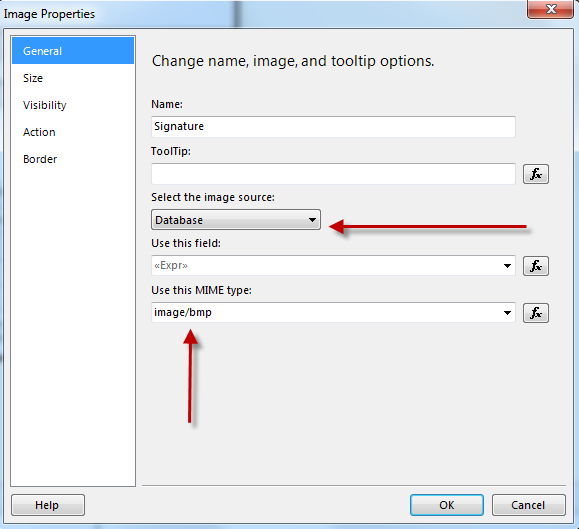Image resolution: width=579 pixels, height=529 pixels.
Task: Expand the image source Database dropdown
Action: pos(236,220)
